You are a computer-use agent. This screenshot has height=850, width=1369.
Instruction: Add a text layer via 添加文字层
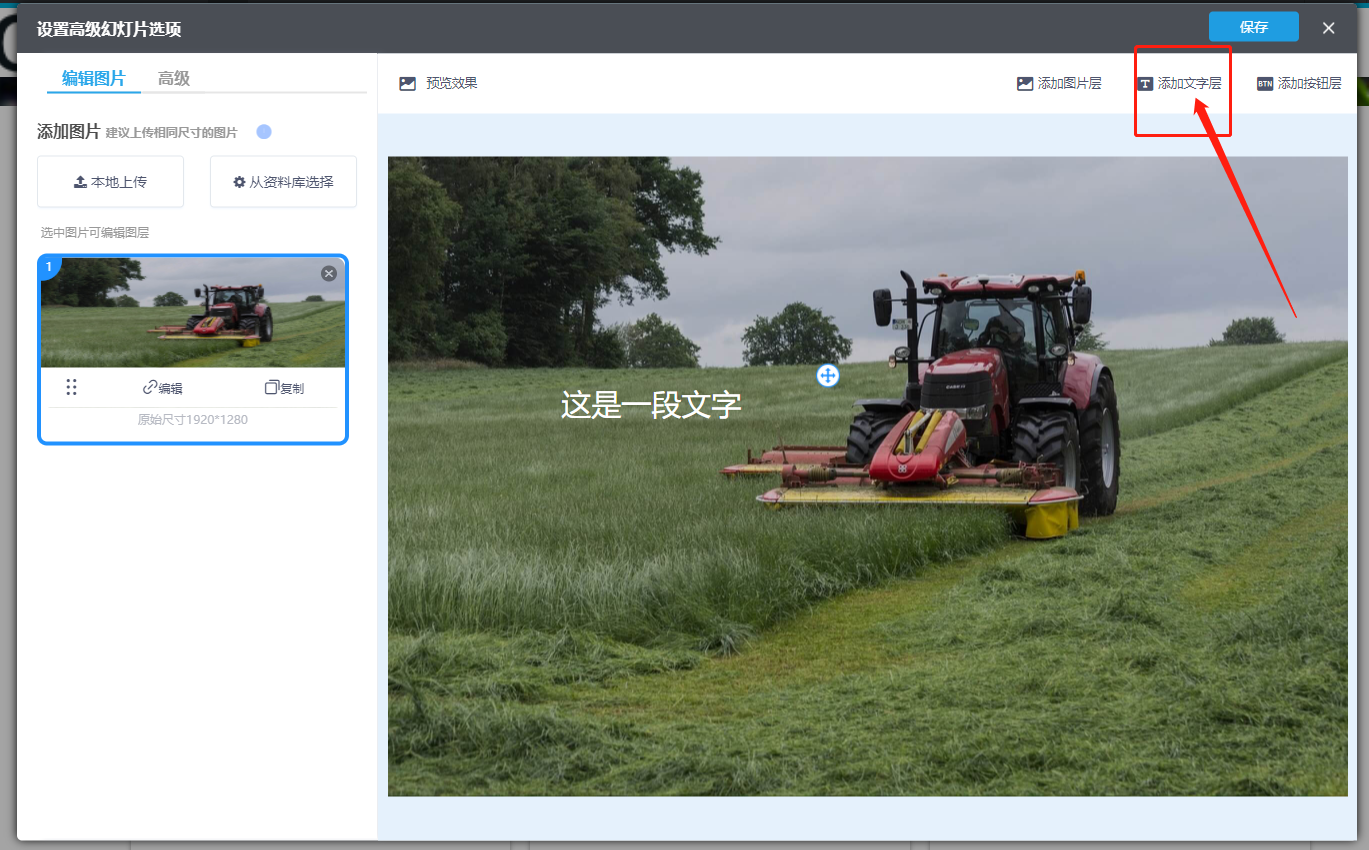pos(1180,84)
